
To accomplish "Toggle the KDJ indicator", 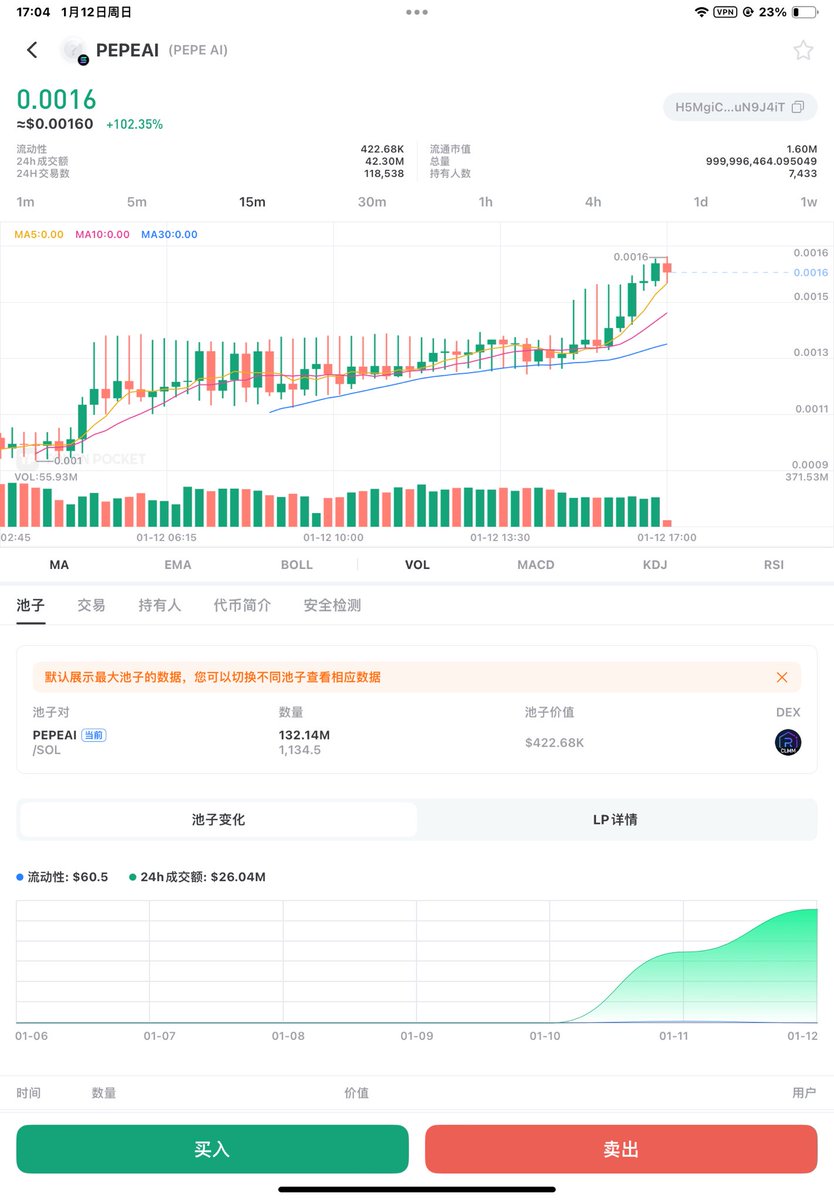I will tap(655, 565).
